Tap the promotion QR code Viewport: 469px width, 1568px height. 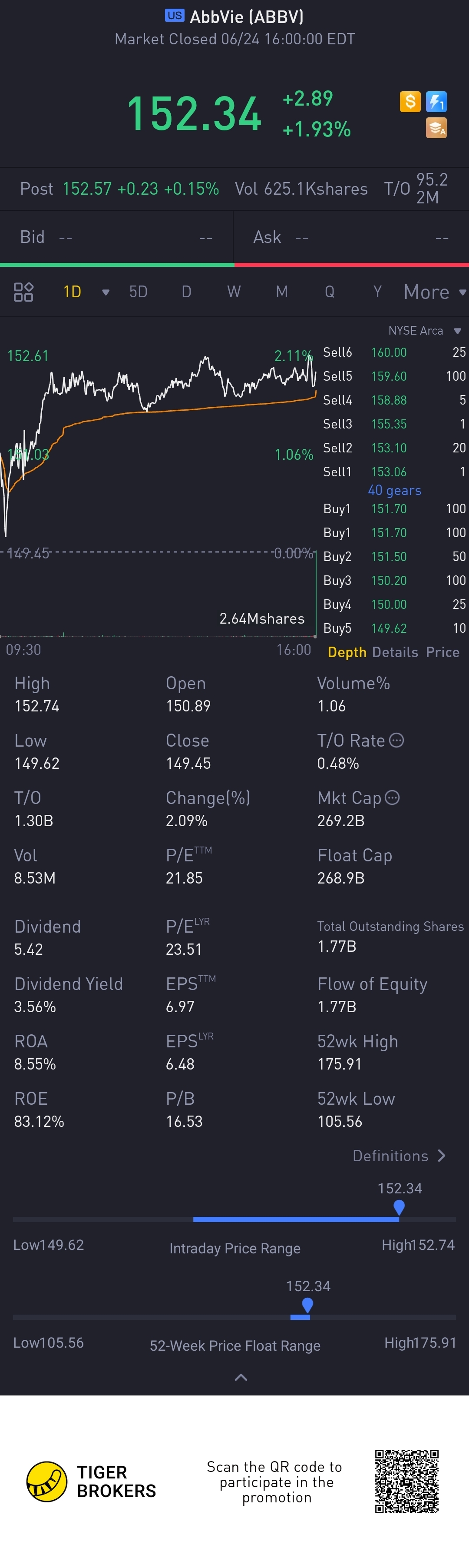click(406, 1482)
